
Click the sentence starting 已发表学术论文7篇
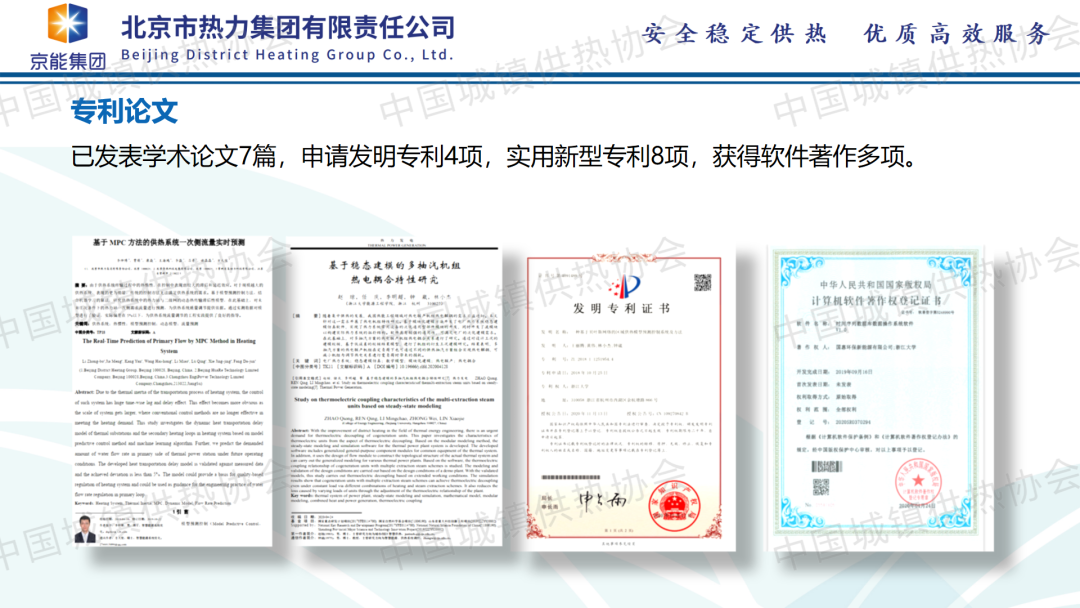[492, 156]
